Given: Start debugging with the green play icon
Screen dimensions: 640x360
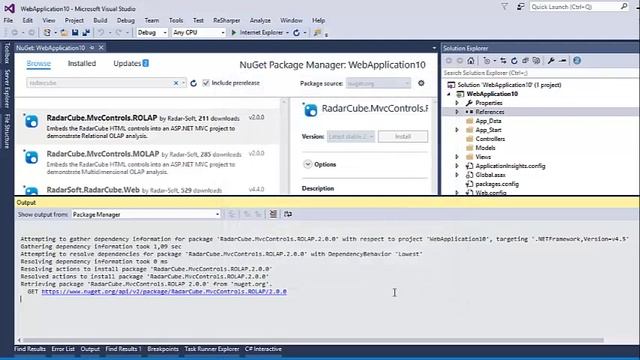Looking at the screenshot, I should pyautogui.click(x=234, y=32).
